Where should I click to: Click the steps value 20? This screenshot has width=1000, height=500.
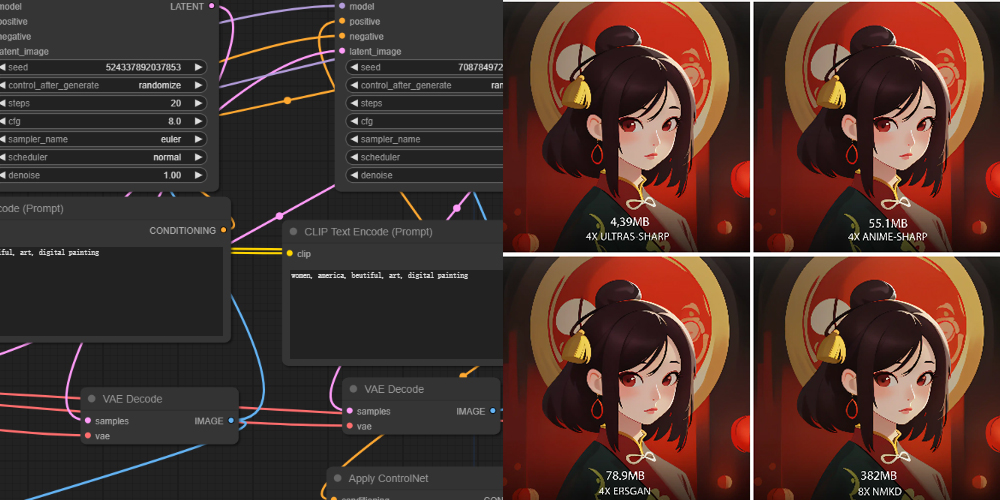175,103
